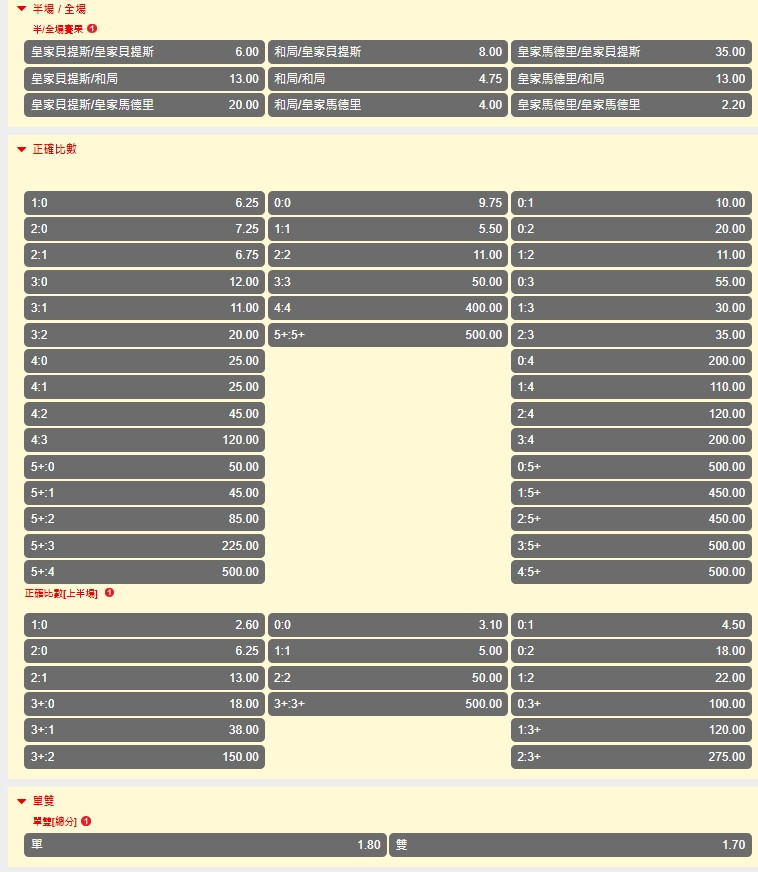
Task: Bet full-time 2:2 draw at 11.00
Action: [388, 255]
